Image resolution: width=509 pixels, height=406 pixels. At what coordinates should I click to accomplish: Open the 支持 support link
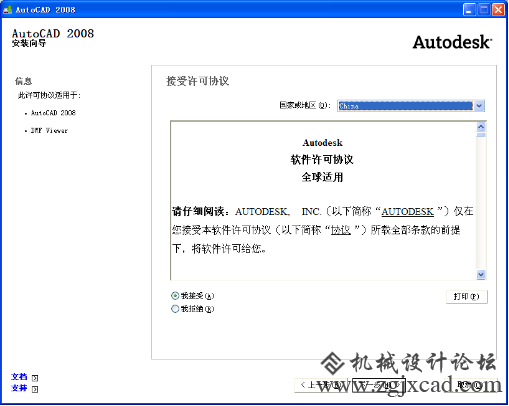pos(19,388)
